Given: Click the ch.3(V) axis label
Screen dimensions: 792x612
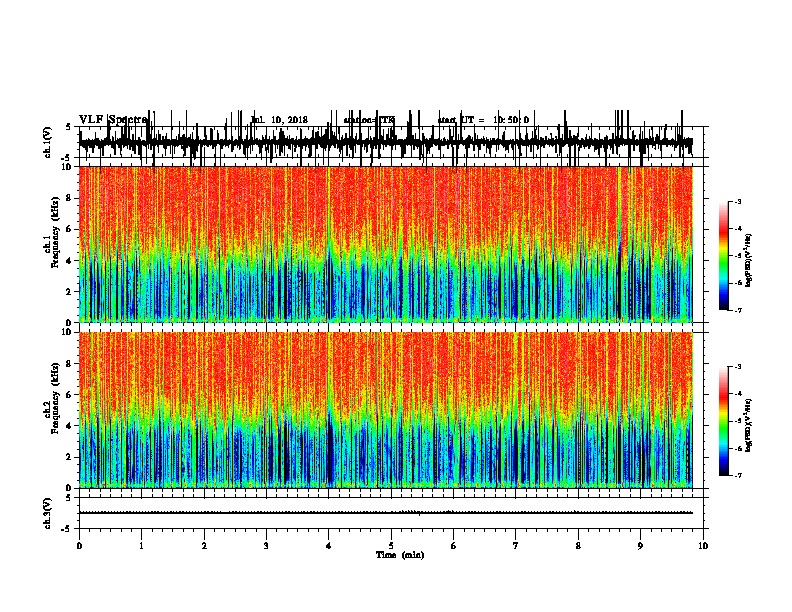Looking at the screenshot, I should (x=47, y=513).
